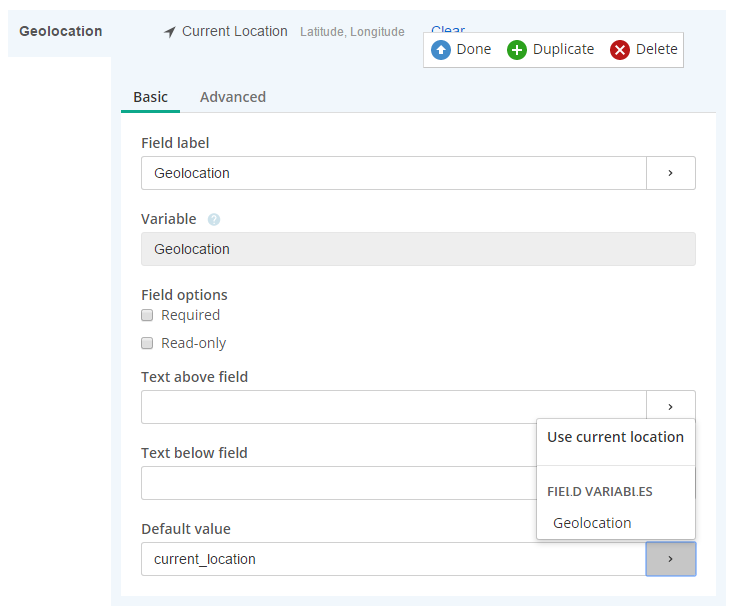Enable the Required checkbox
This screenshot has height=614, width=732.
point(147,315)
